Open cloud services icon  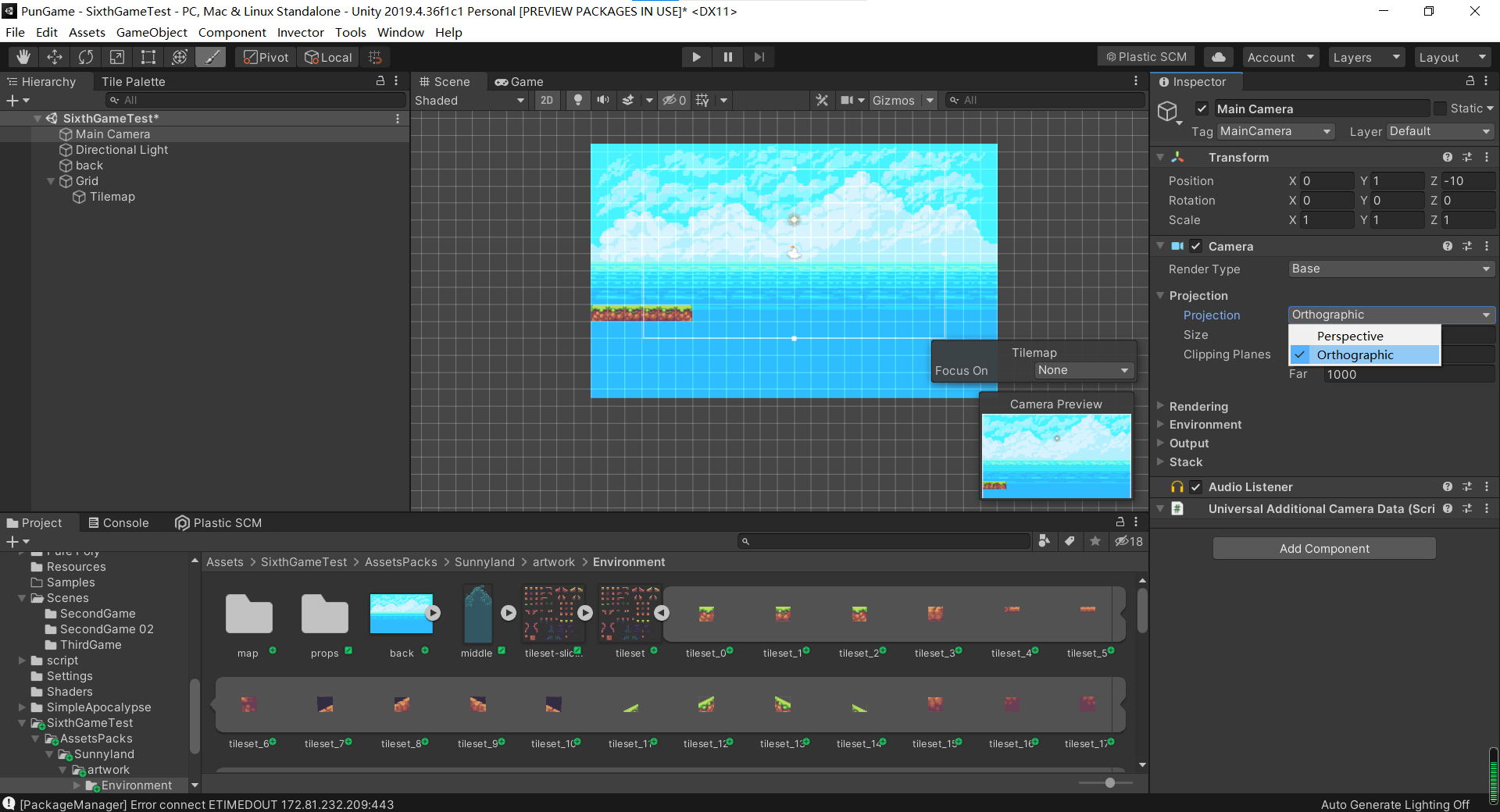point(1219,57)
